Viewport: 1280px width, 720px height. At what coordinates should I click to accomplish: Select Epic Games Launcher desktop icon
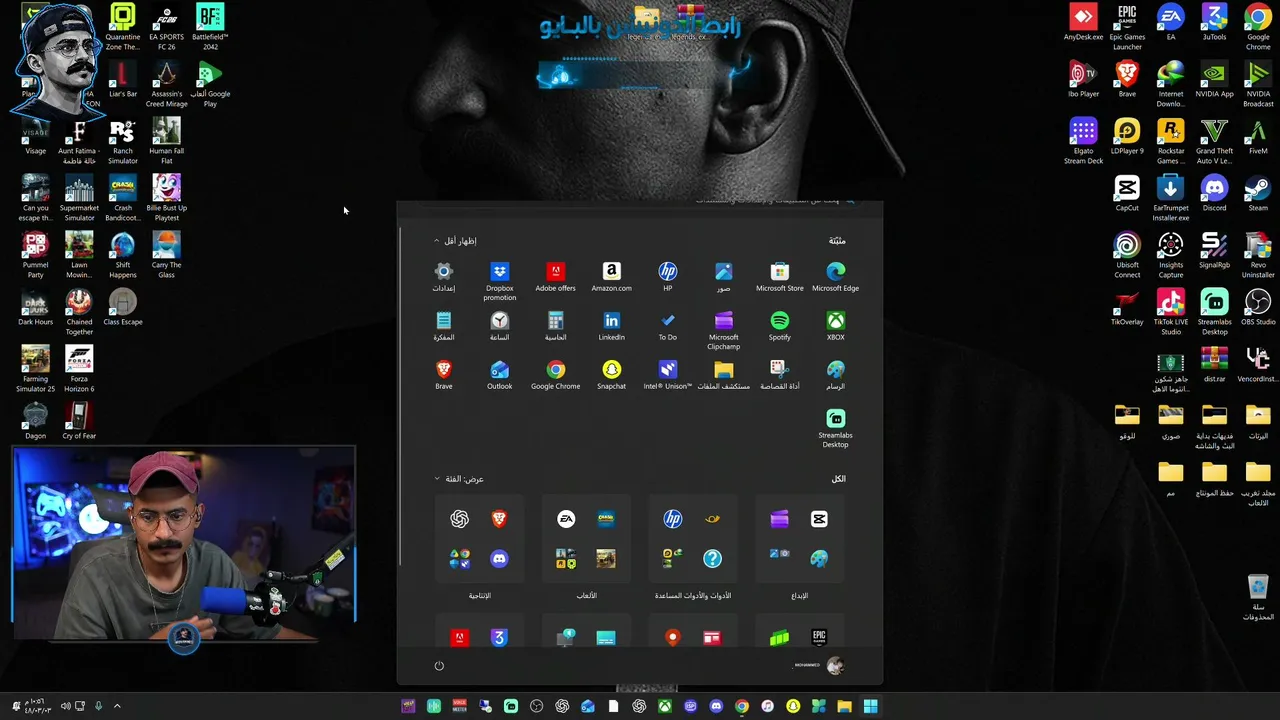pyautogui.click(x=1127, y=27)
